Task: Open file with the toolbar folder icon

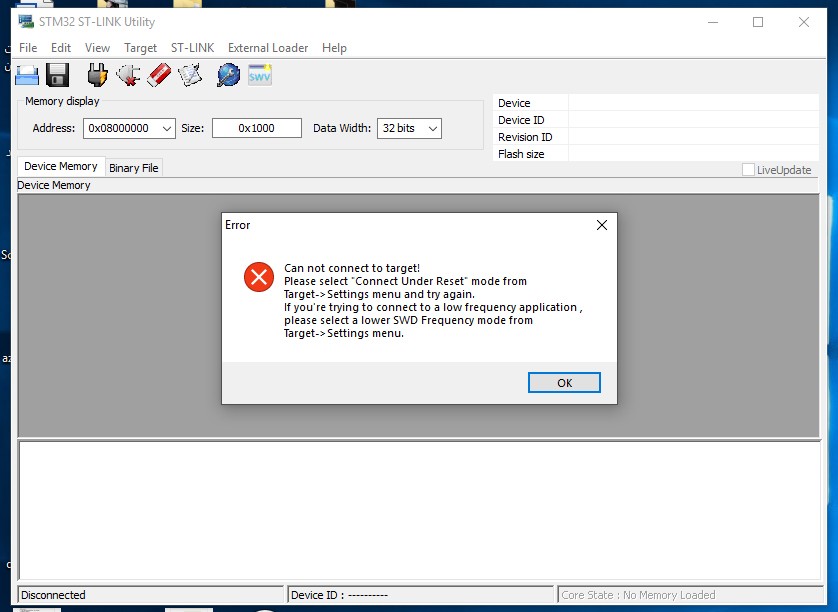Action: (27, 75)
